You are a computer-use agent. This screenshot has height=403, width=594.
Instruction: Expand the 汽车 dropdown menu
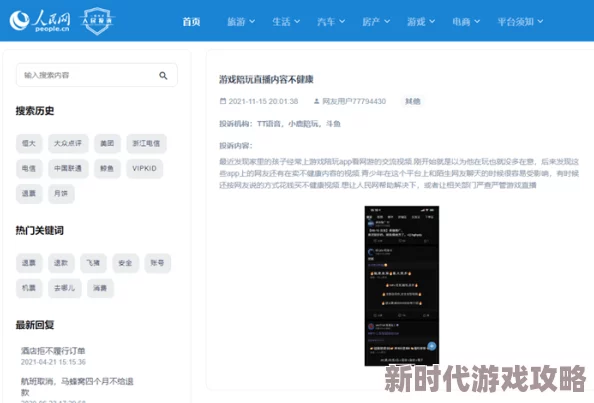coord(331,22)
